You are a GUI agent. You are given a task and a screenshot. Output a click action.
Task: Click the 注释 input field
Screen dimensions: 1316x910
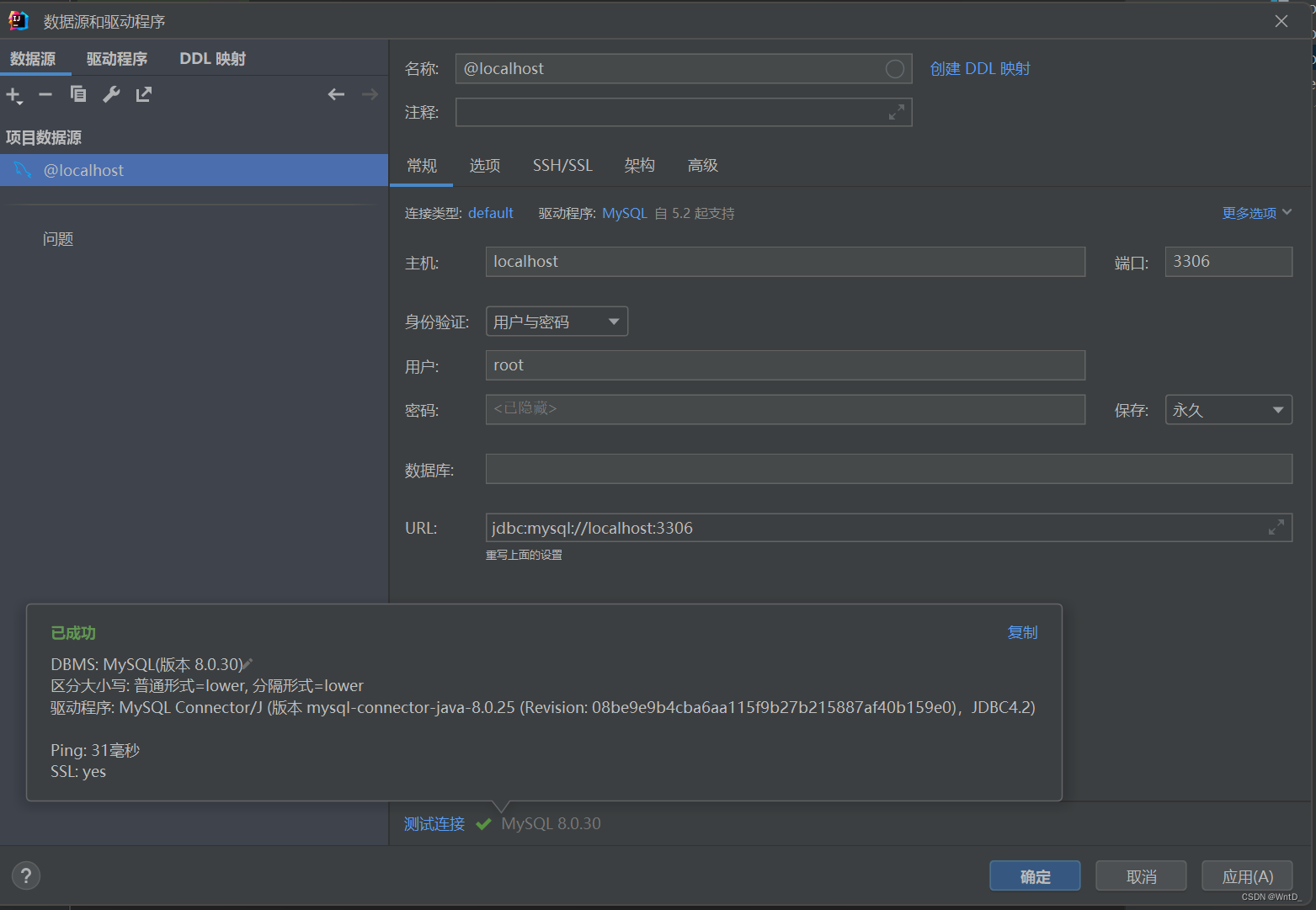click(684, 112)
